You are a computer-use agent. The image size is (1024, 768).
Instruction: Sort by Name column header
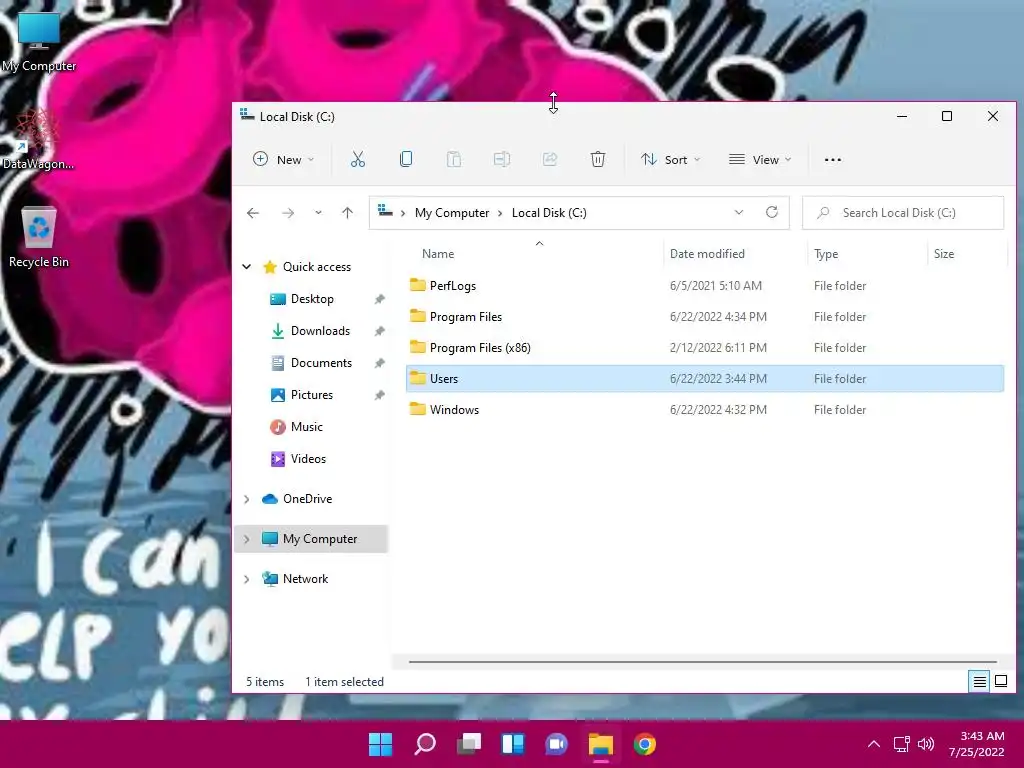tap(536, 253)
